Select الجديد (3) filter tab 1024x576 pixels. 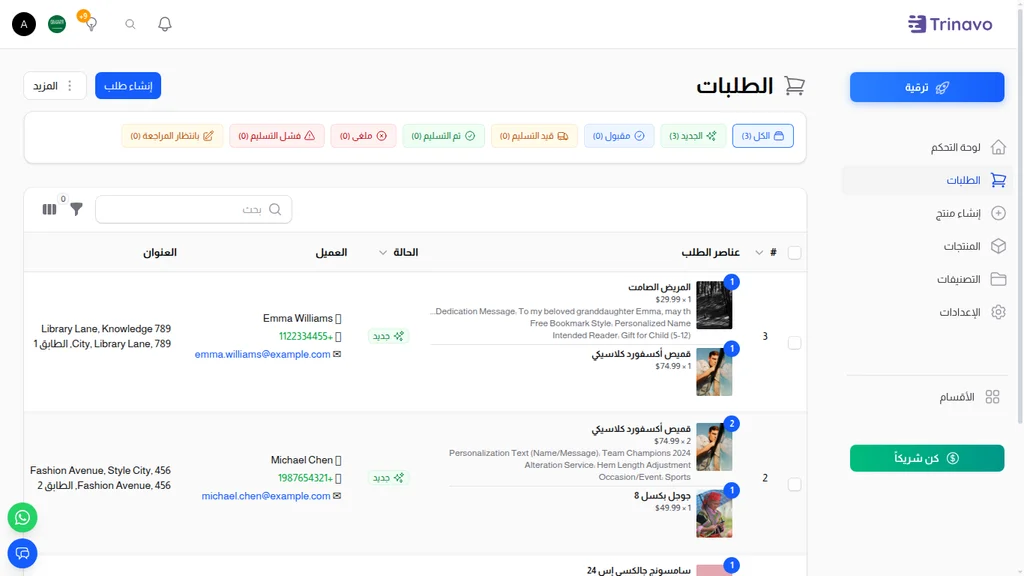[693, 136]
